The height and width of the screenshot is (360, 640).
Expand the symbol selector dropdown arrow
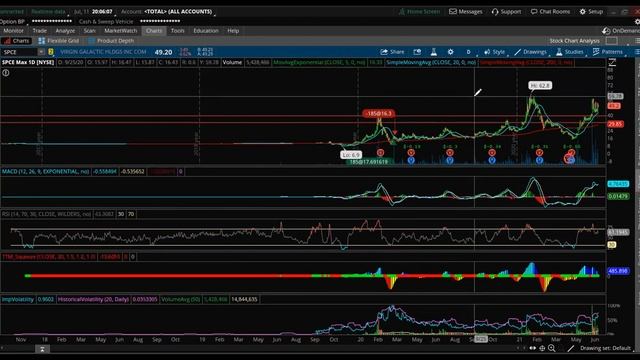pos(41,52)
